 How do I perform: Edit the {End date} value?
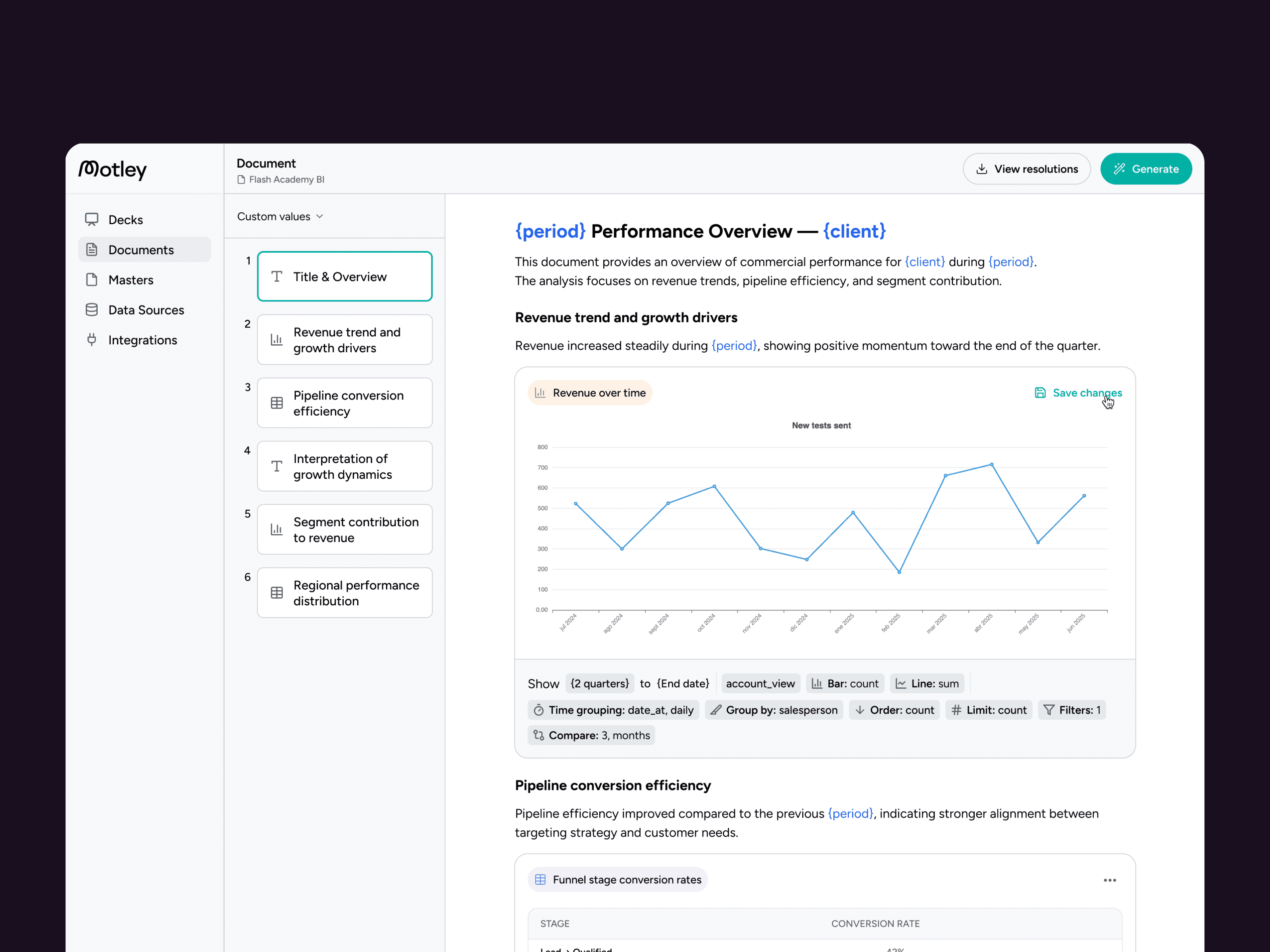(x=683, y=683)
